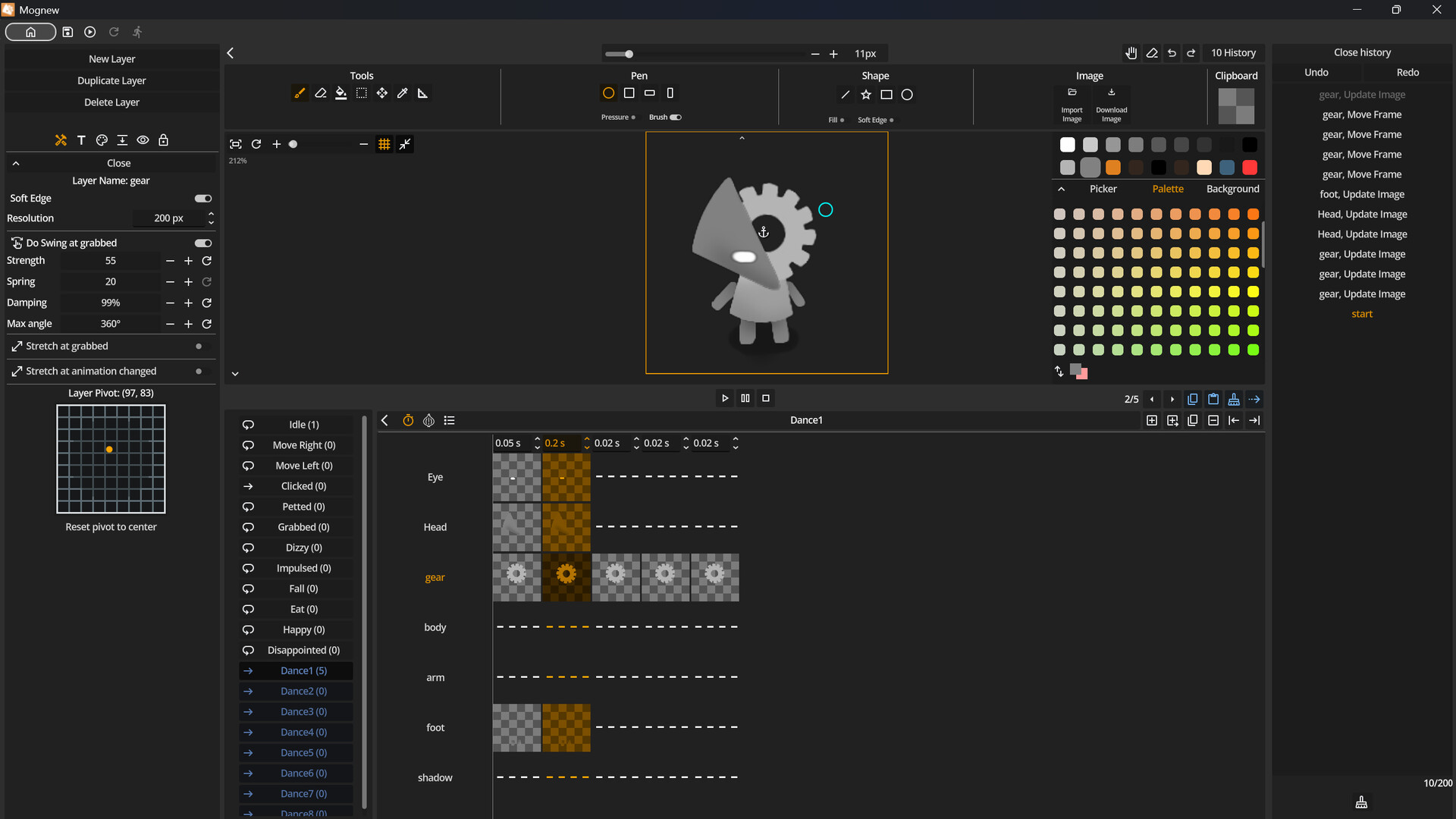Viewport: 1456px width, 819px height.
Task: Select the brush tool in Tools
Action: 300,93
